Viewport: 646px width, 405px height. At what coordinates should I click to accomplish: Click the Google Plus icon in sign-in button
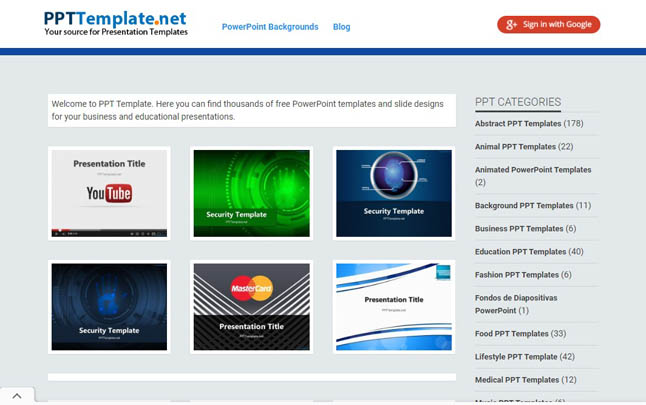[511, 25]
